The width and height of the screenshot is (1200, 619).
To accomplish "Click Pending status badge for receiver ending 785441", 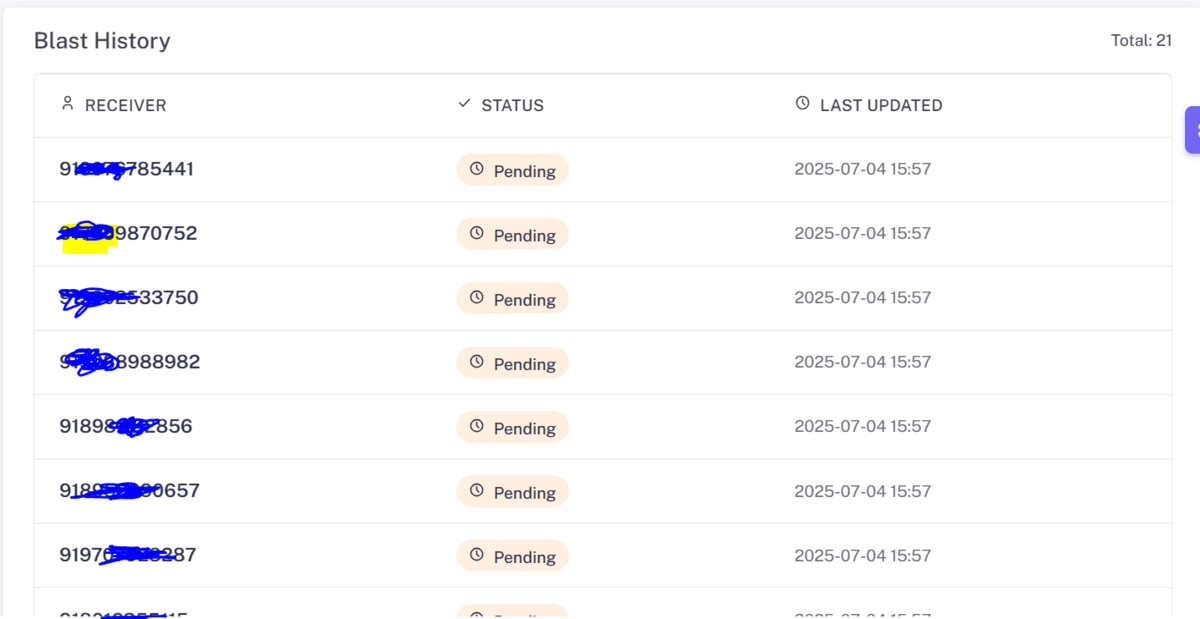I will click(x=513, y=170).
